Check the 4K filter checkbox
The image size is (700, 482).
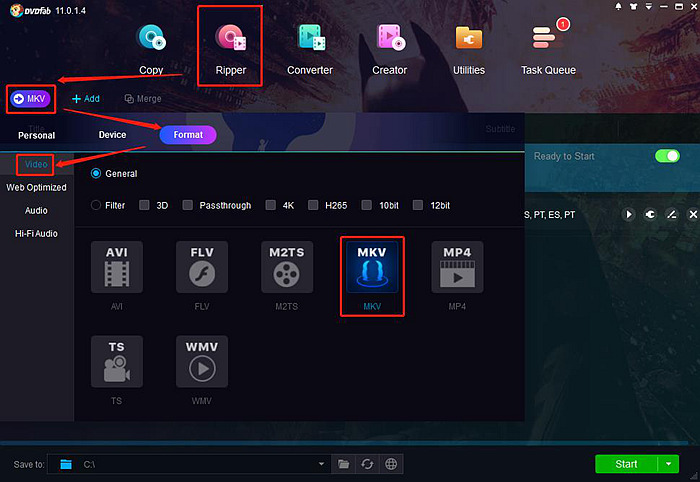(x=270, y=205)
